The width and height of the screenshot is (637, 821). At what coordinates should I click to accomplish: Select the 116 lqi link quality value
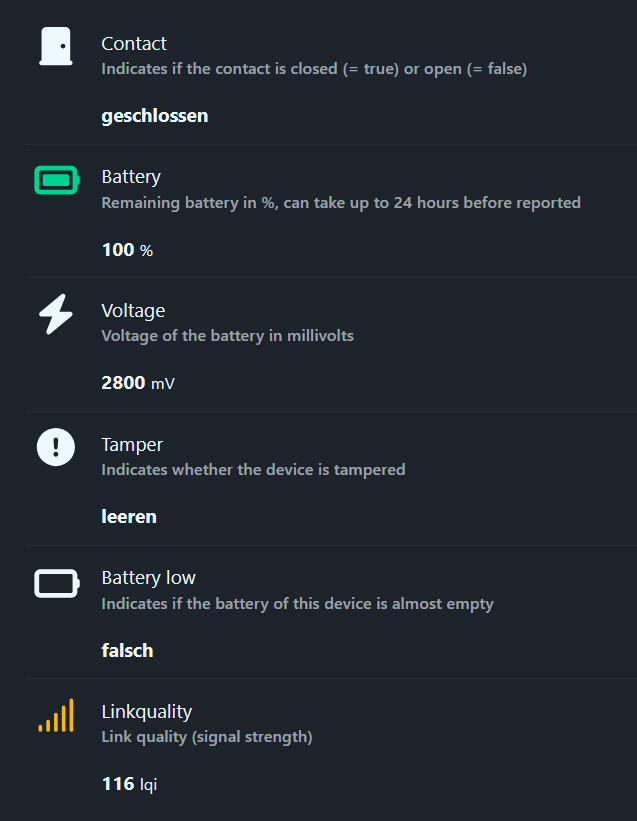(129, 783)
